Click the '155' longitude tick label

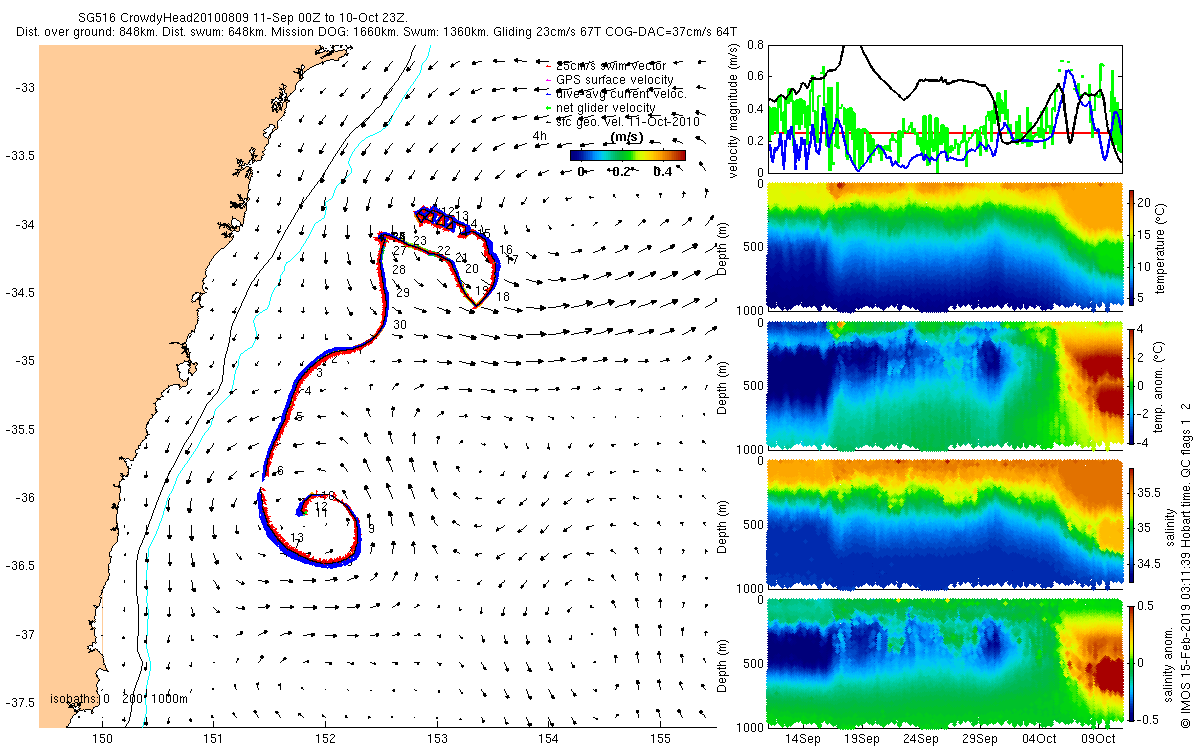click(x=659, y=738)
